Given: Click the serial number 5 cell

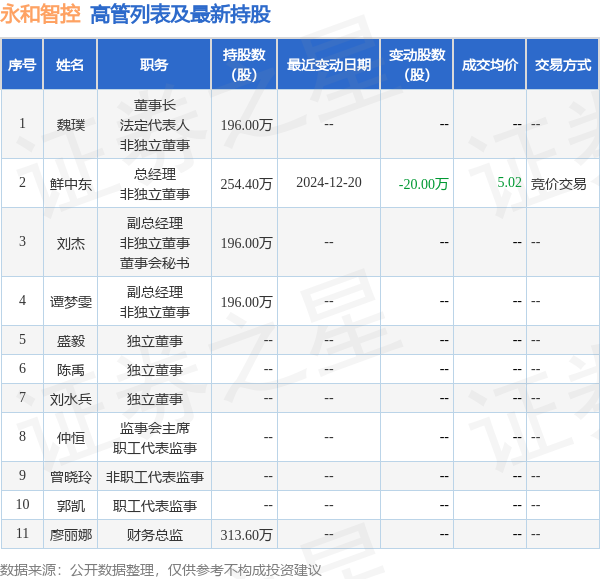Looking at the screenshot, I should (23, 339).
